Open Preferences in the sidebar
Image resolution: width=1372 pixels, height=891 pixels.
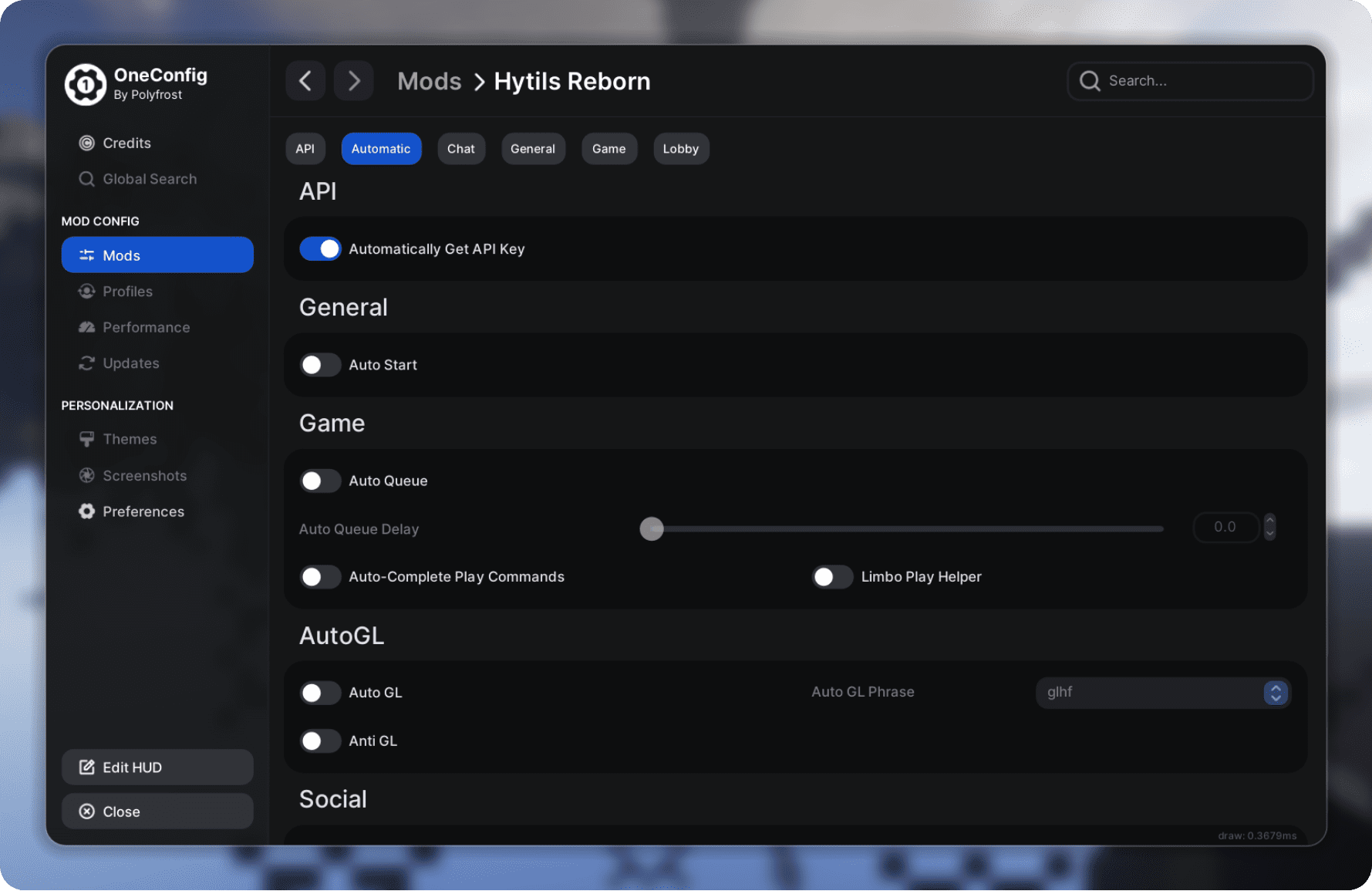click(143, 511)
